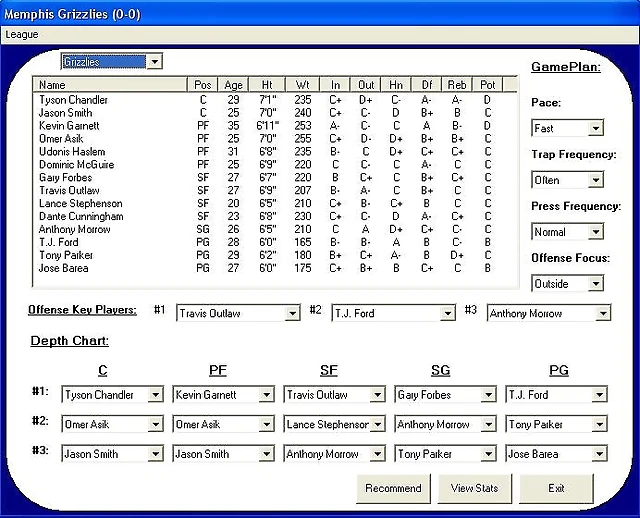
Task: Select Dante Cunningham row in roster
Action: click(274, 216)
